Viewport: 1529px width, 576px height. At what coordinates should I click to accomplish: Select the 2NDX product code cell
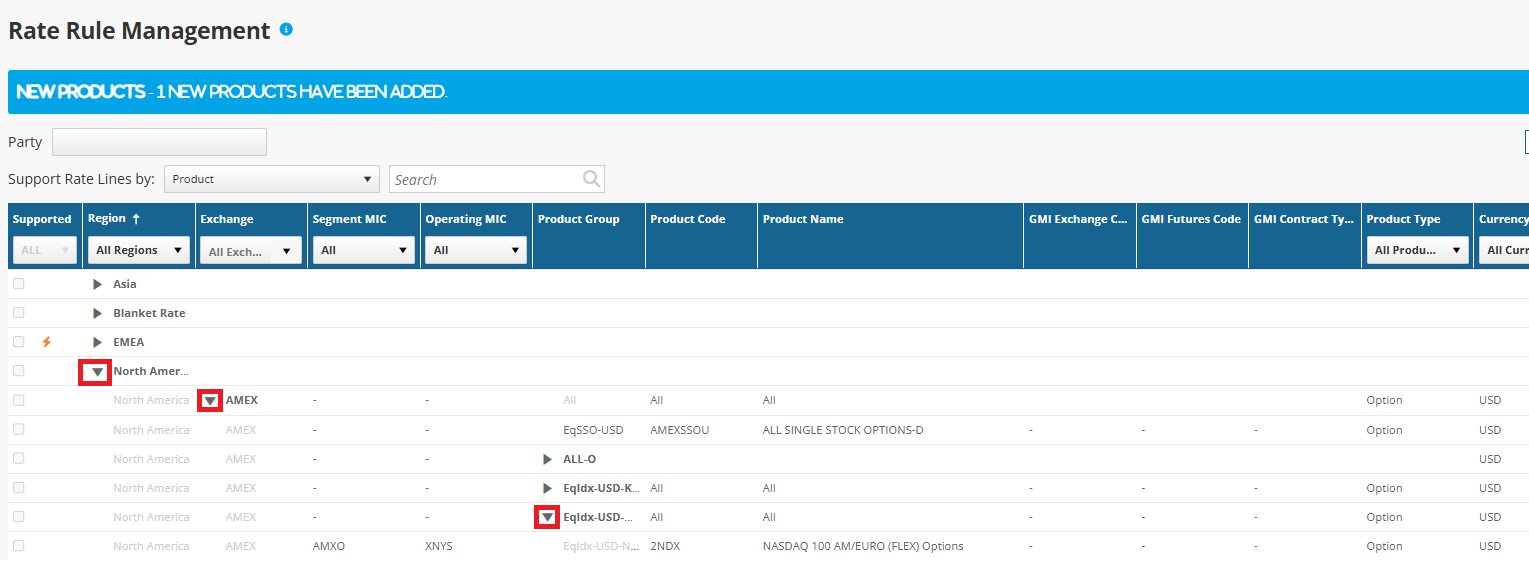pyautogui.click(x=665, y=546)
